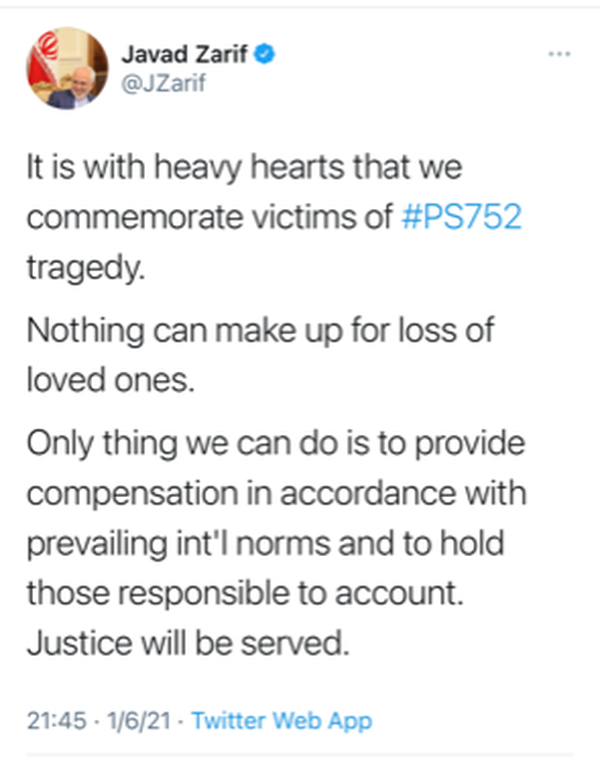600x759 pixels.
Task: Click the Iranian flag in the avatar
Action: click(44, 58)
